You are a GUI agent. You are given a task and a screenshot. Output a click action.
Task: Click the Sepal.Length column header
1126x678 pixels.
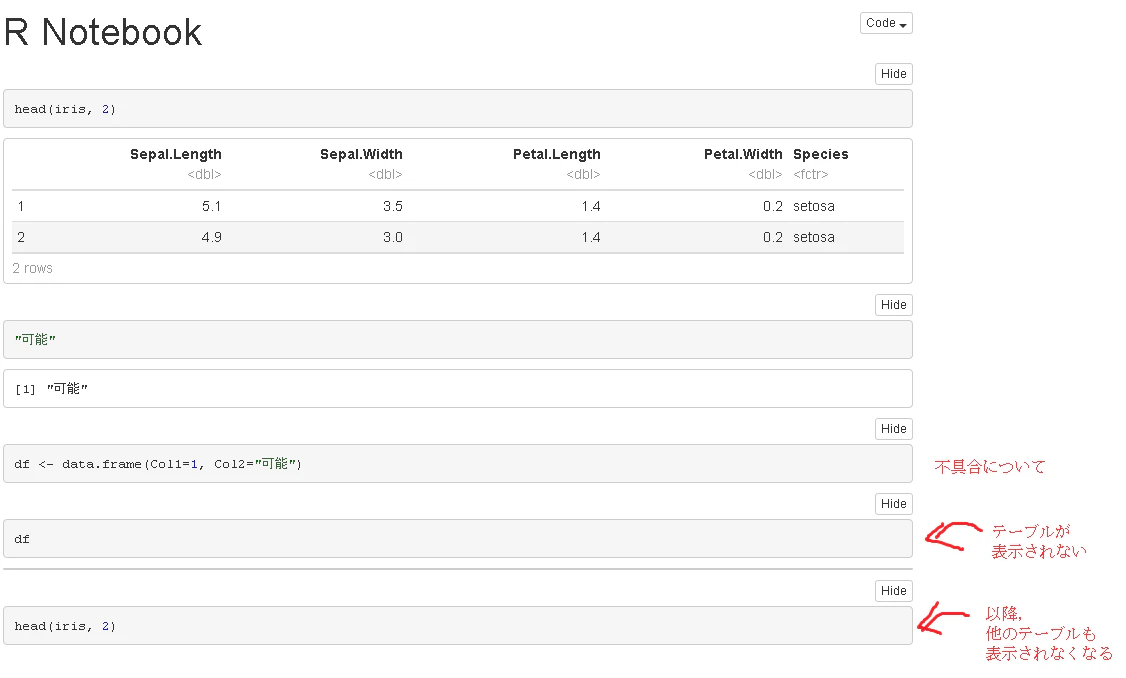176,154
